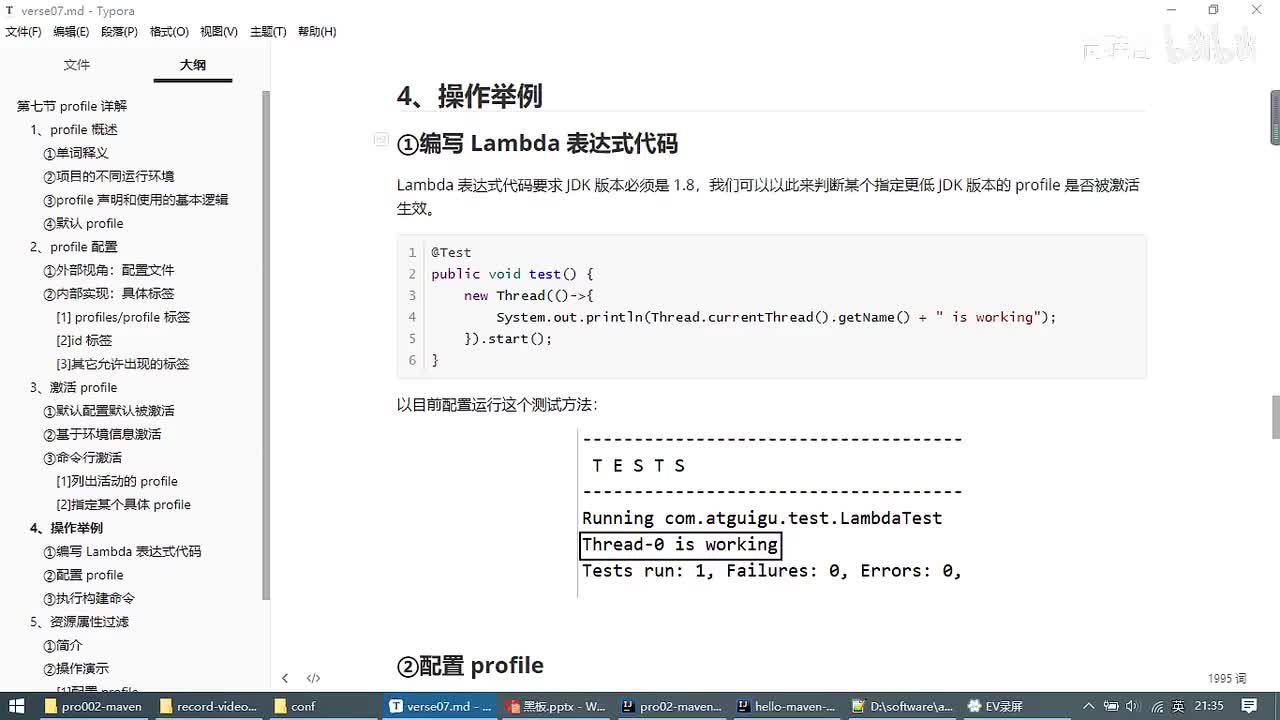
Task: Open the 格式(O) menu
Action: coord(169,32)
